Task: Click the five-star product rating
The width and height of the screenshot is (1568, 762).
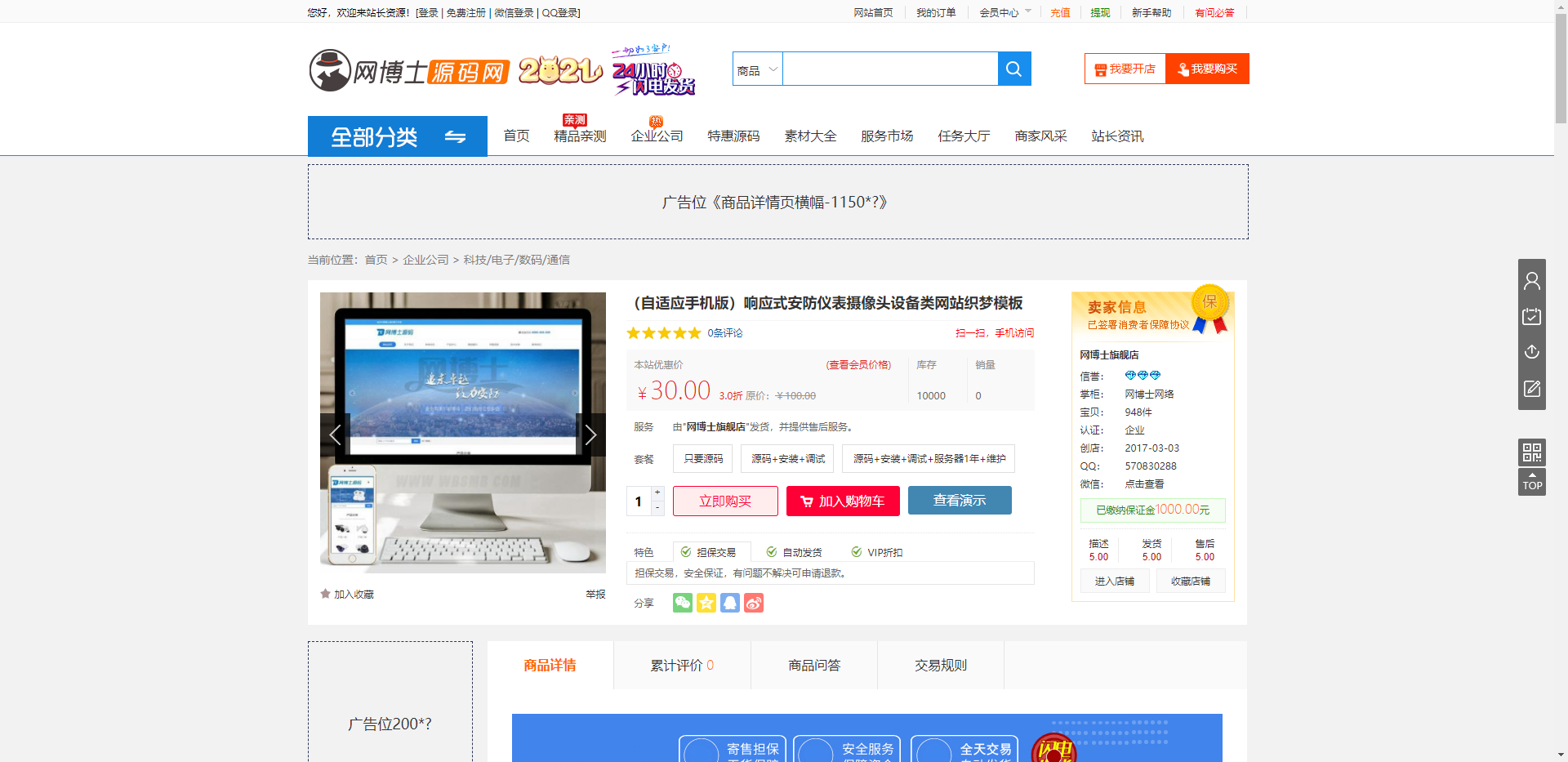Action: 664,333
